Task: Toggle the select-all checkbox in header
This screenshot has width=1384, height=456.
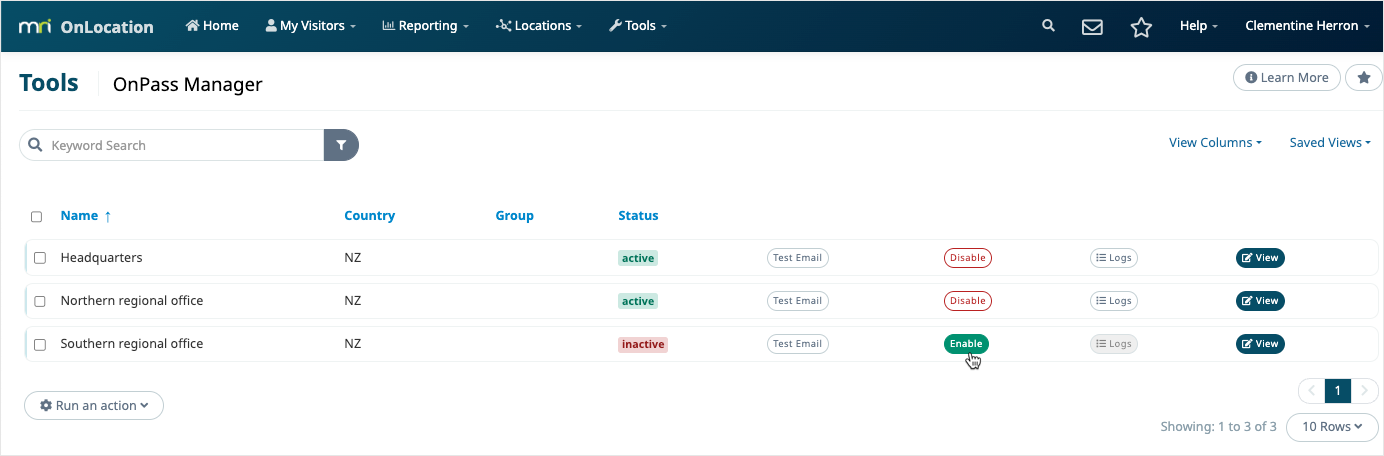Action: coord(37,216)
